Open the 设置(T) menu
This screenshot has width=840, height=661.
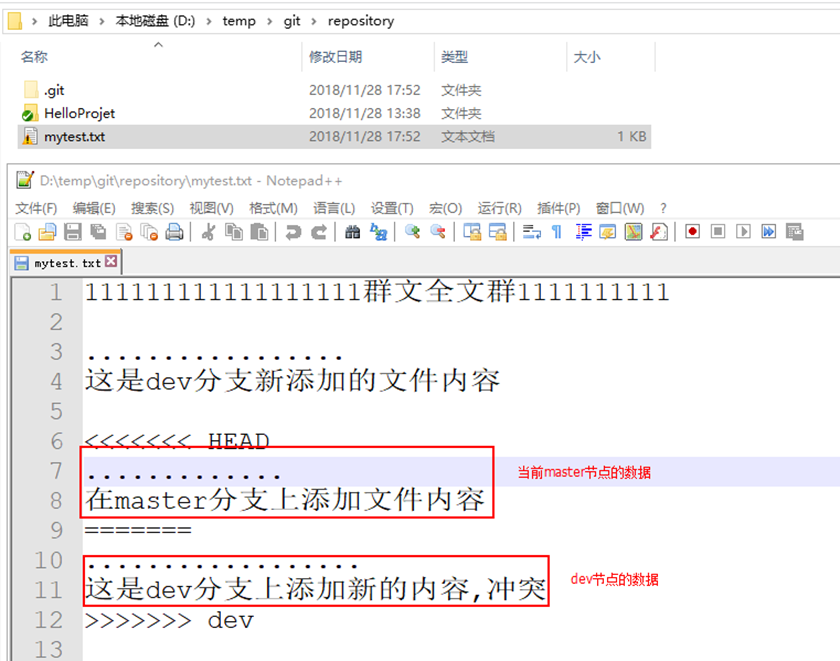(392, 208)
